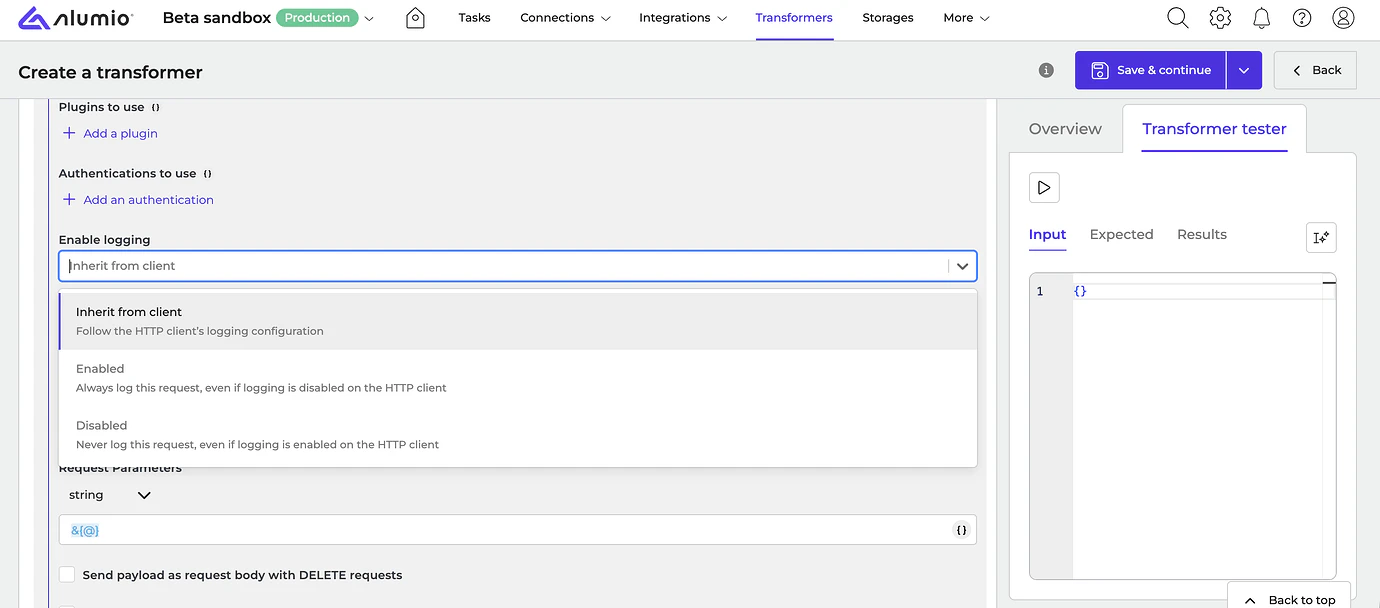
Task: Click the Add an authentication link
Action: pos(138,200)
